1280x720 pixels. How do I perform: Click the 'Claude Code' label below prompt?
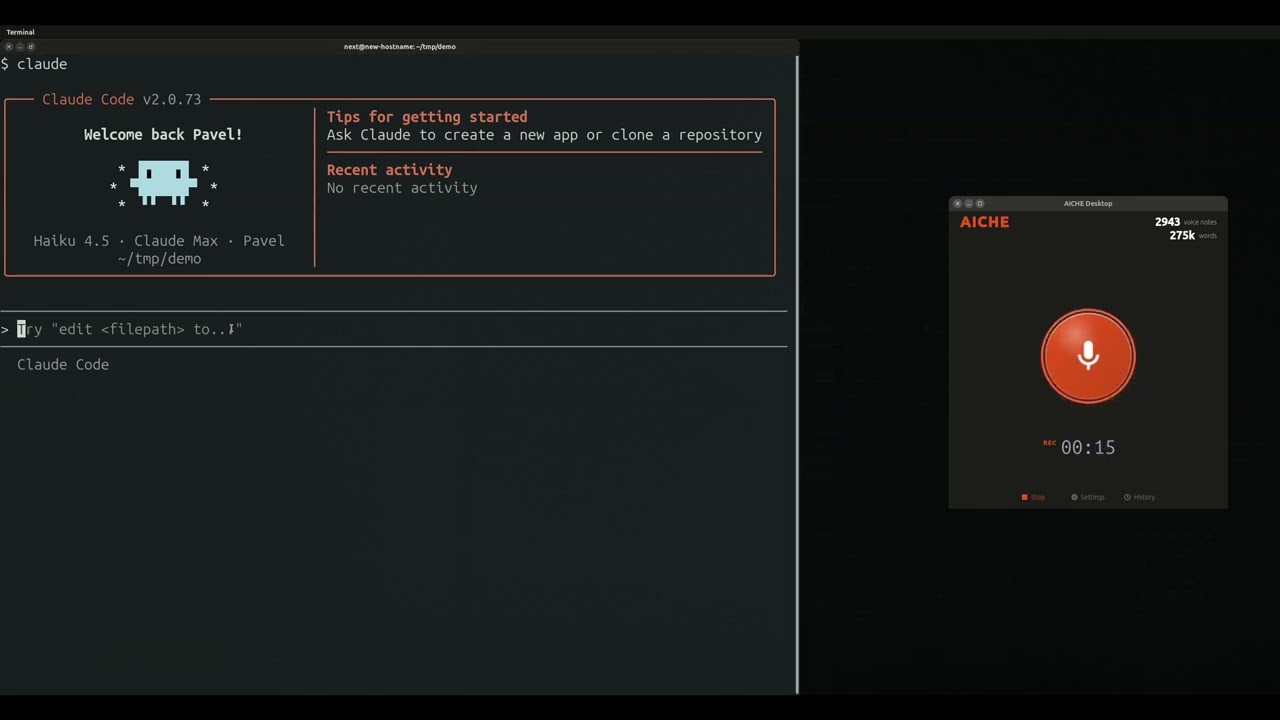[63, 365]
